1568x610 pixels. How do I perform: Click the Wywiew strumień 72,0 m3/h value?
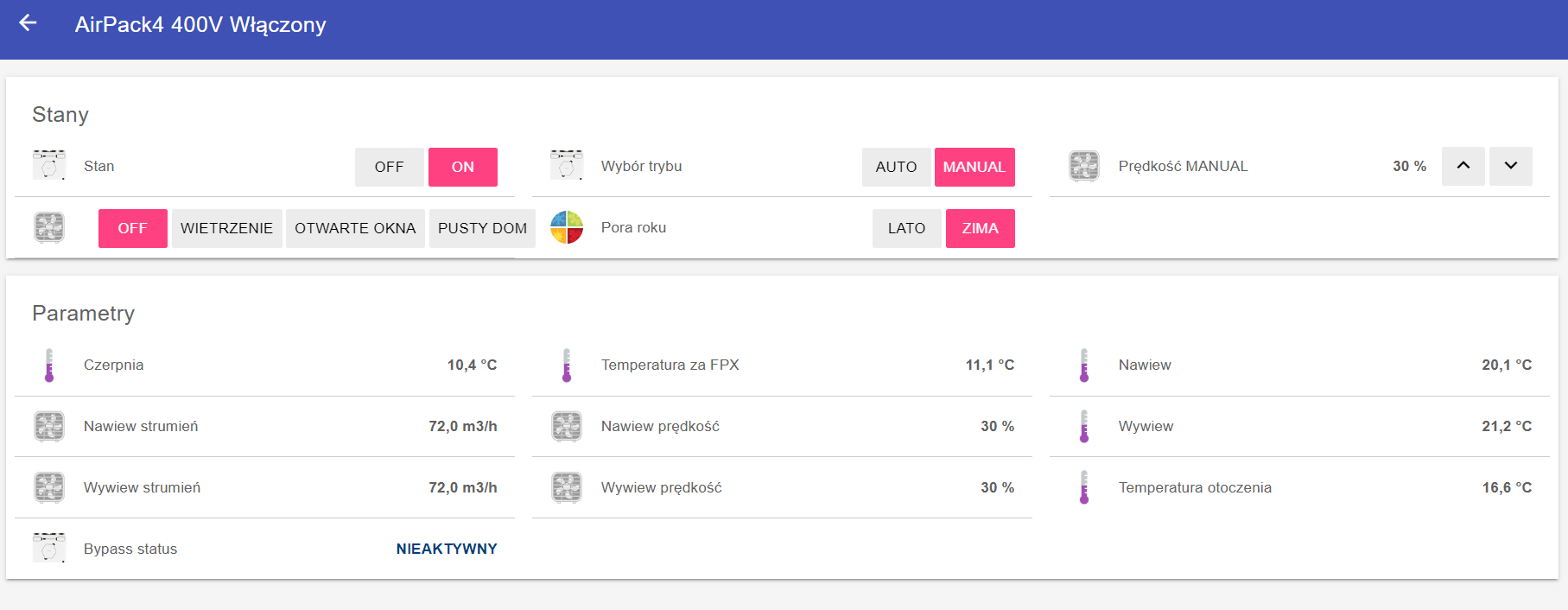click(x=463, y=487)
